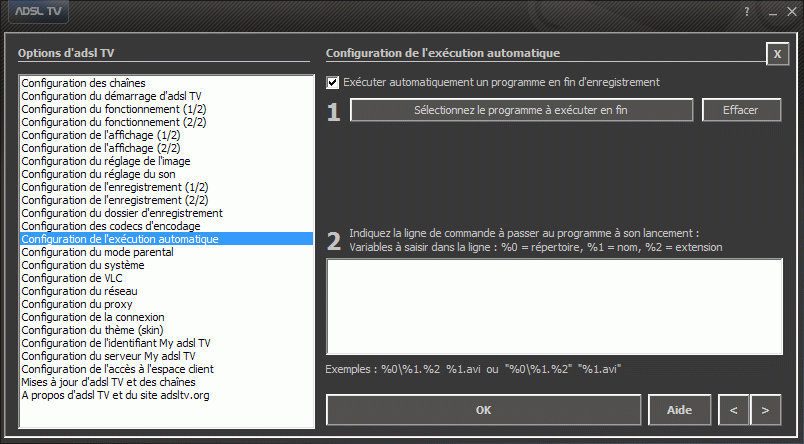Open Mises à jour d'adsl TV et des chaînes
Screen dimensions: 804x444
coord(167,382)
